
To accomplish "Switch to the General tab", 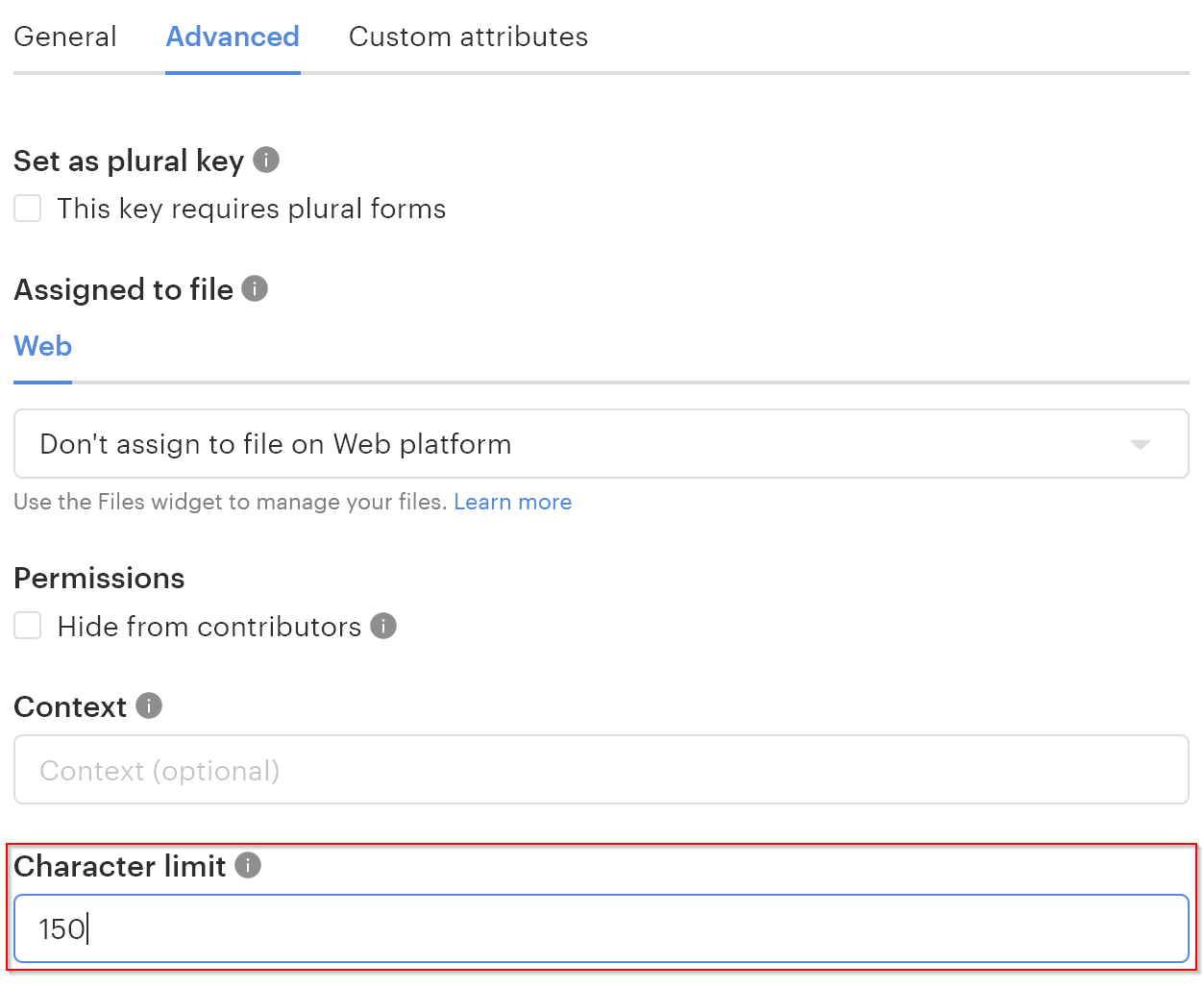I will (x=65, y=37).
